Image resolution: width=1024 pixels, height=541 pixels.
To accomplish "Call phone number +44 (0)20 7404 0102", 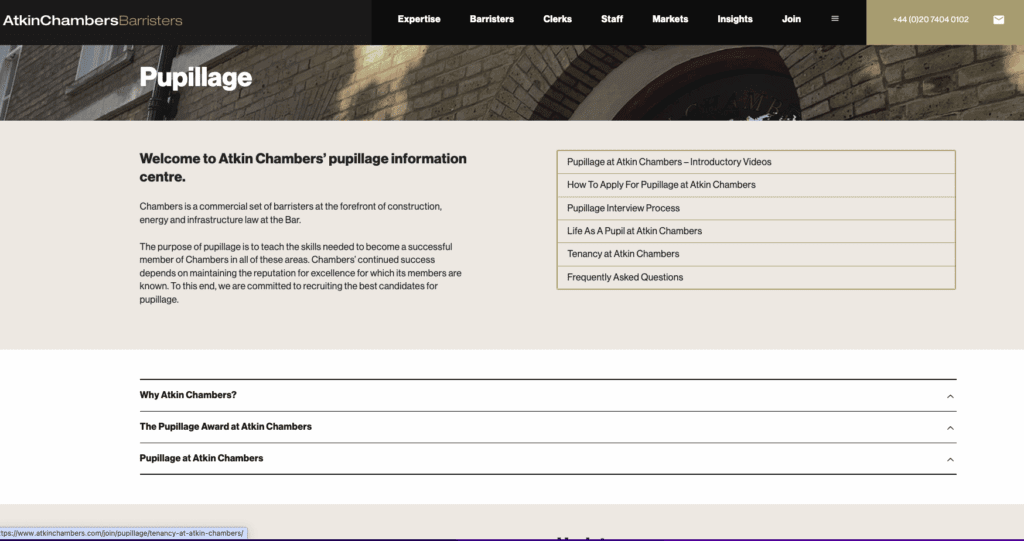I will (x=930, y=19).
